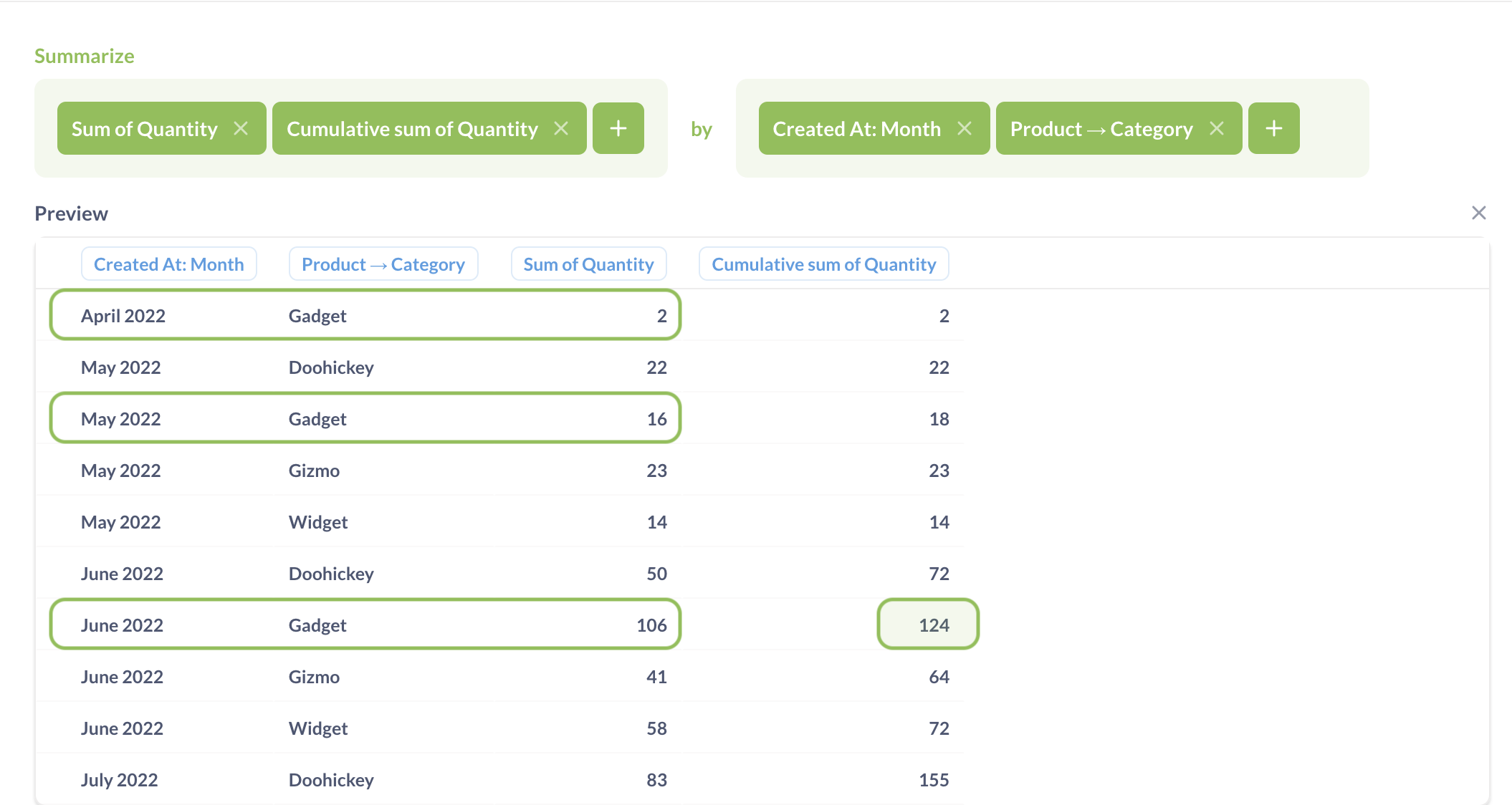Viewport: 1512px width, 805px height.
Task: Select the April 2022 date cell
Action: point(123,316)
